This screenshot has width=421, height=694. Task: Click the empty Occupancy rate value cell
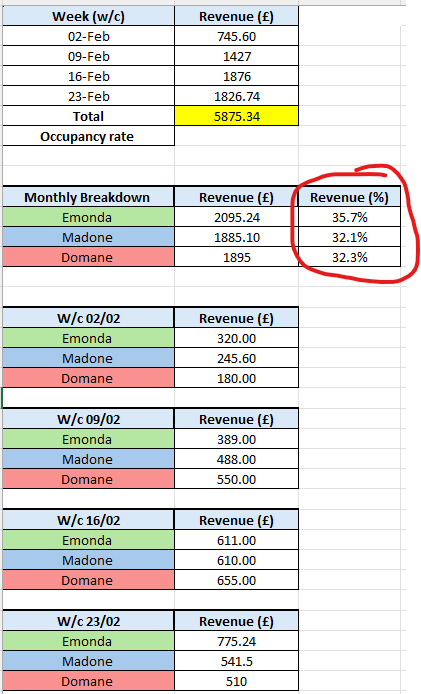[236, 136]
